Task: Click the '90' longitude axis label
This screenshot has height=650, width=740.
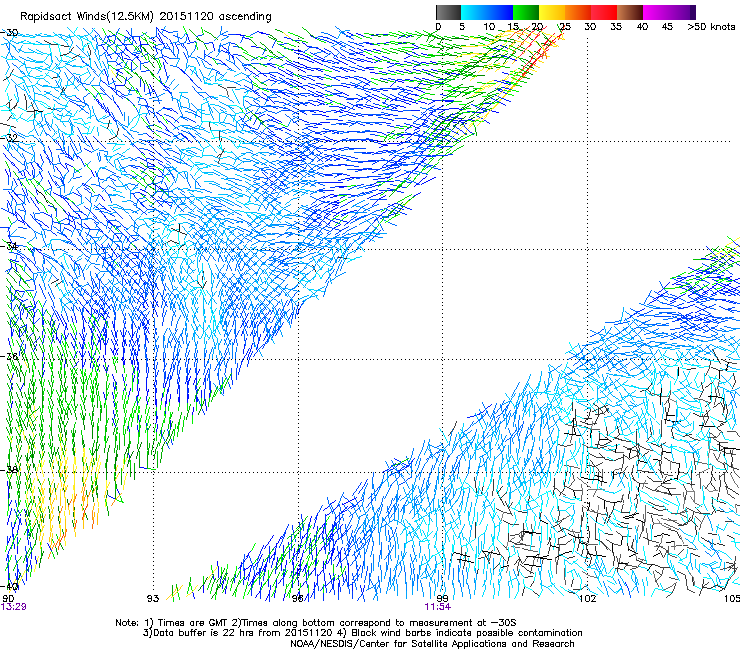Action: [8, 598]
